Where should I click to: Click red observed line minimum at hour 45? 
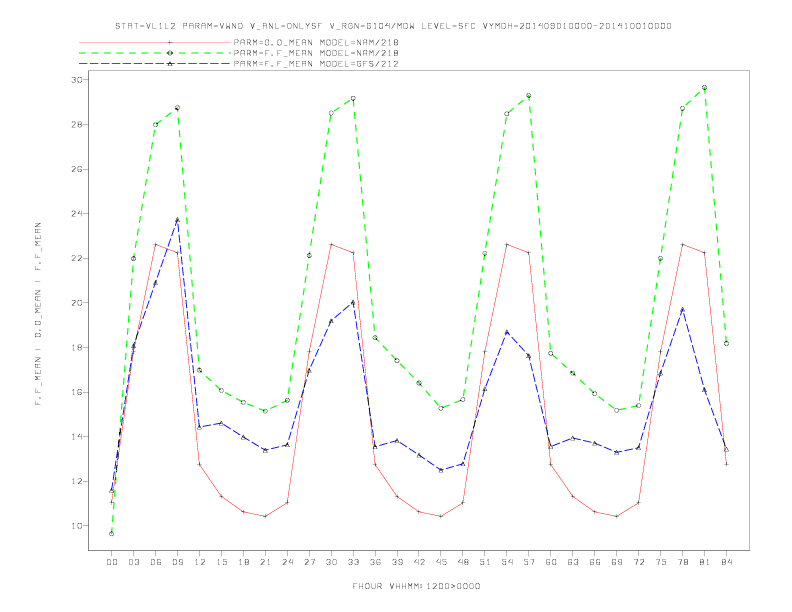tap(441, 516)
